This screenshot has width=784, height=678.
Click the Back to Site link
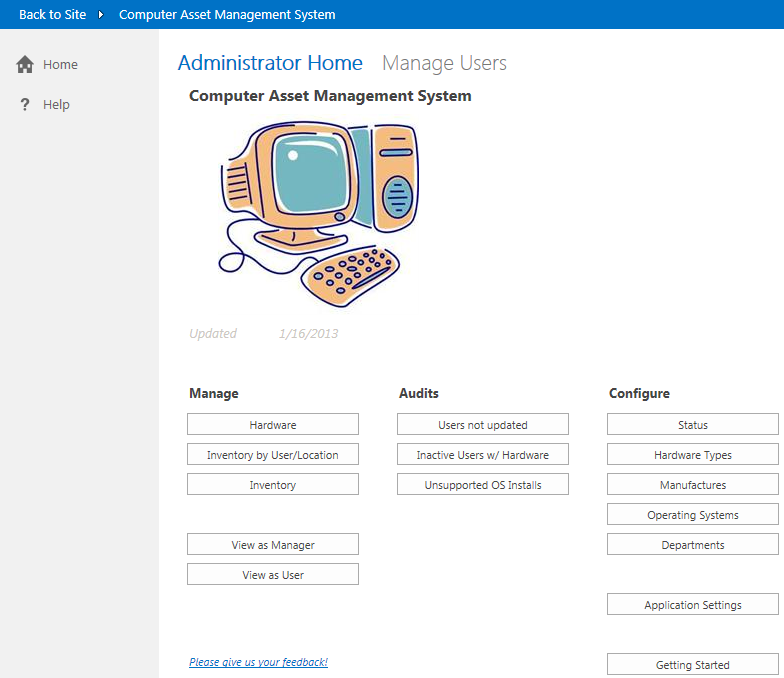[x=52, y=14]
